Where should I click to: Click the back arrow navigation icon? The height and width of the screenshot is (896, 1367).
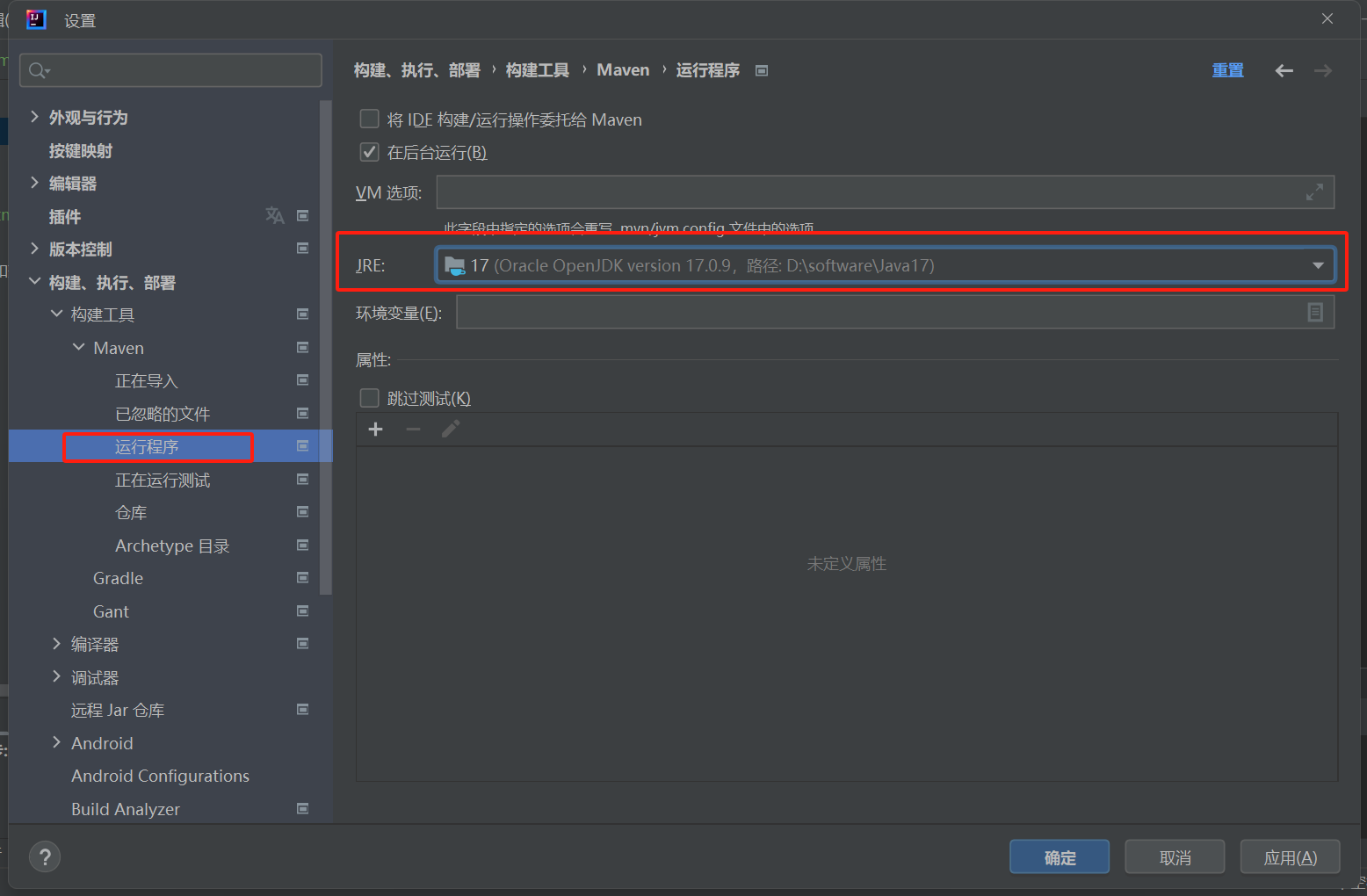pos(1284,71)
